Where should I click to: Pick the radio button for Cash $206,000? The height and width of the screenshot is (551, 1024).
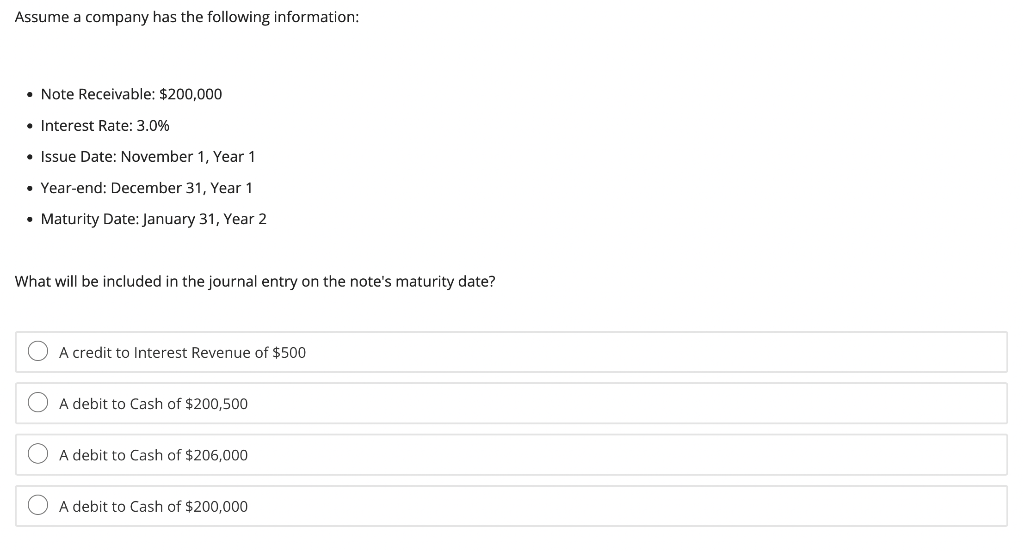pos(39,455)
